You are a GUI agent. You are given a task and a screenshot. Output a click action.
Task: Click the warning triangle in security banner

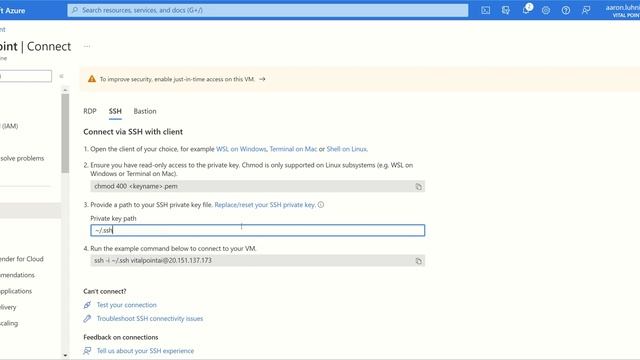pyautogui.click(x=92, y=79)
